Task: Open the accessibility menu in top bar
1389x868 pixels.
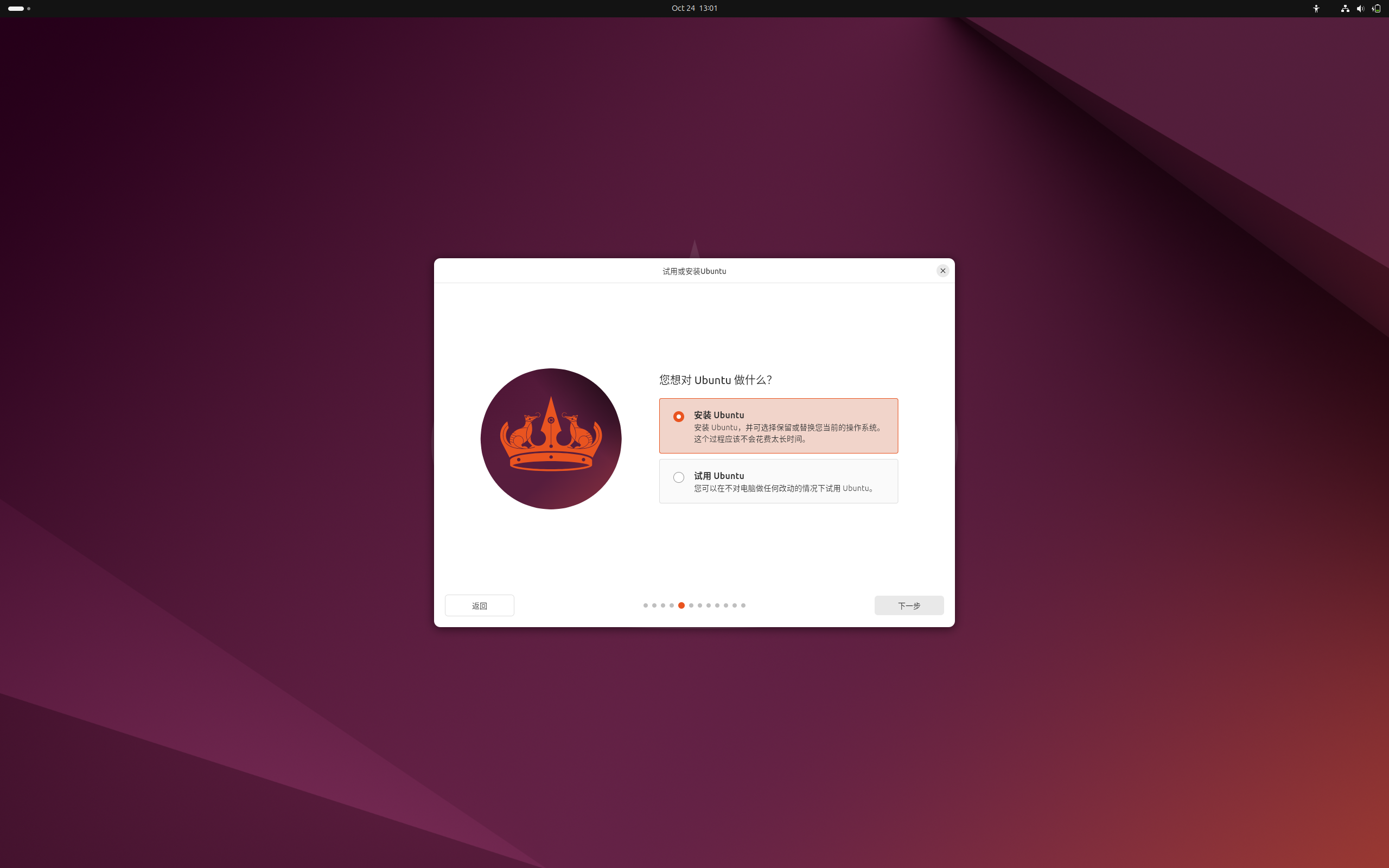Action: [x=1316, y=8]
